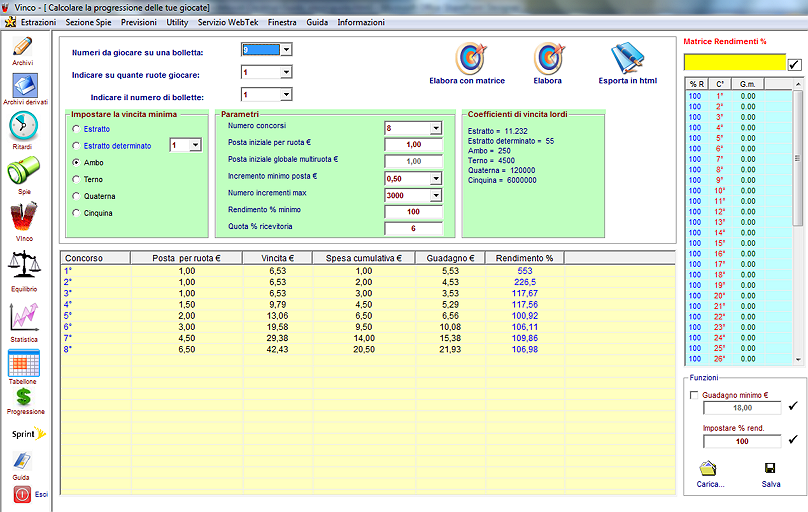Open the Numero concorsi dropdown
The width and height of the screenshot is (808, 512).
436,128
